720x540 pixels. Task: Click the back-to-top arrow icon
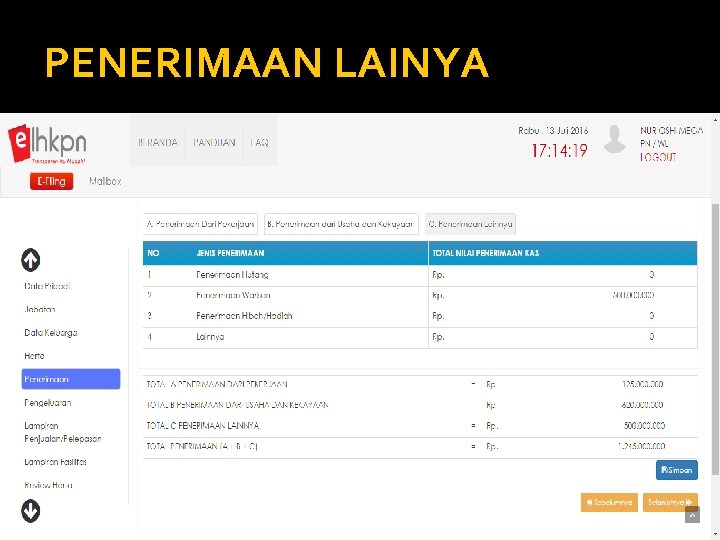tap(692, 515)
